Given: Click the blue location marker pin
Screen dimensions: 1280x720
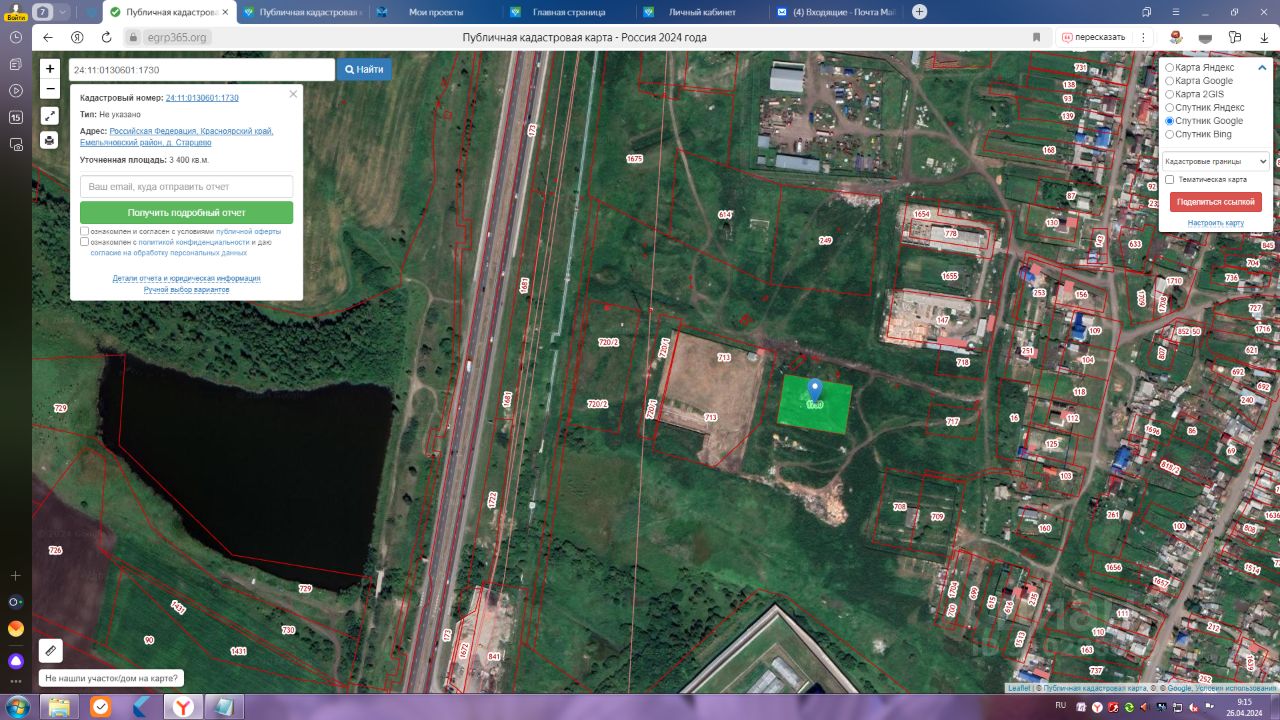Looking at the screenshot, I should tap(815, 390).
